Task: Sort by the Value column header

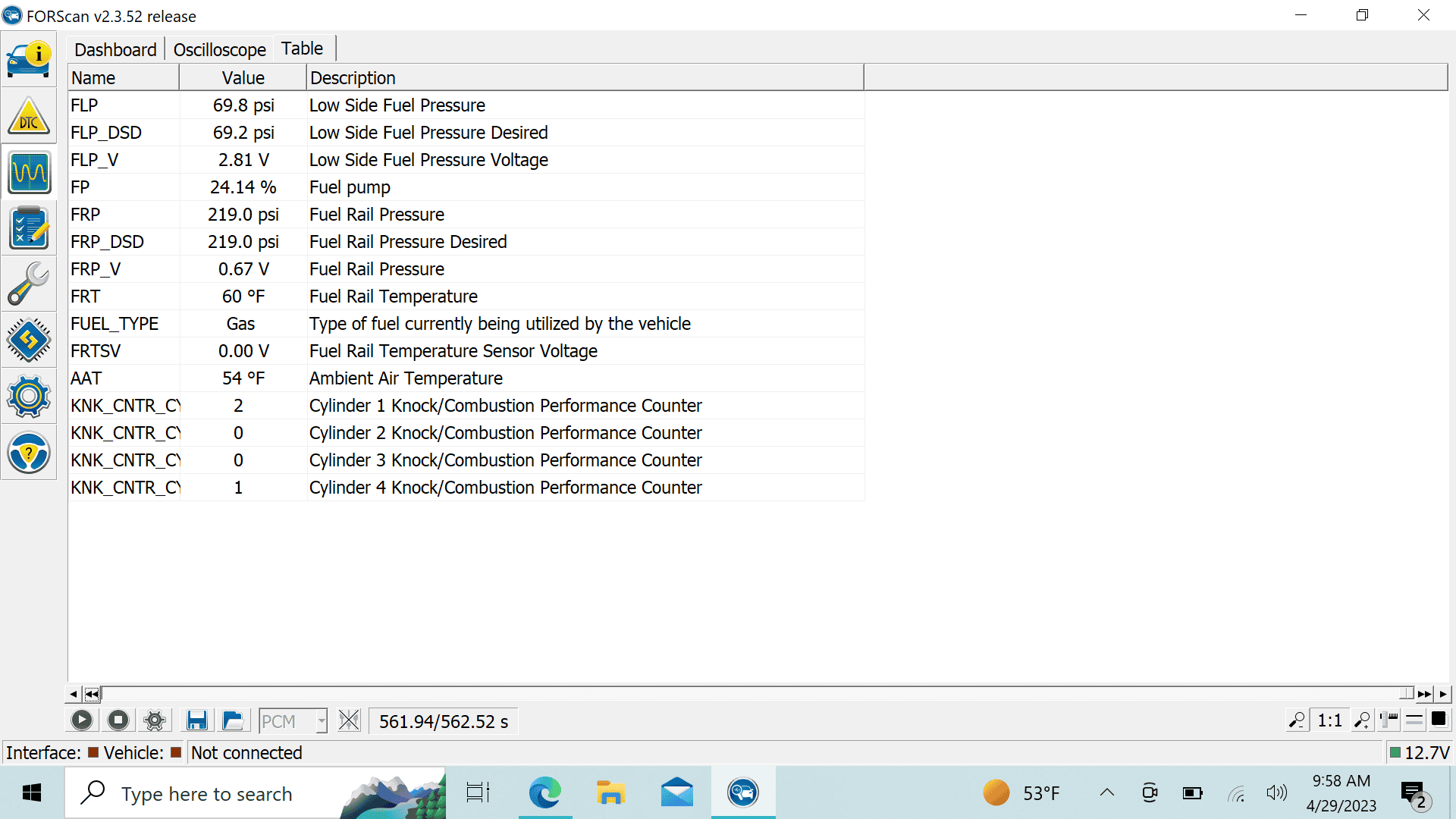Action: [x=243, y=78]
